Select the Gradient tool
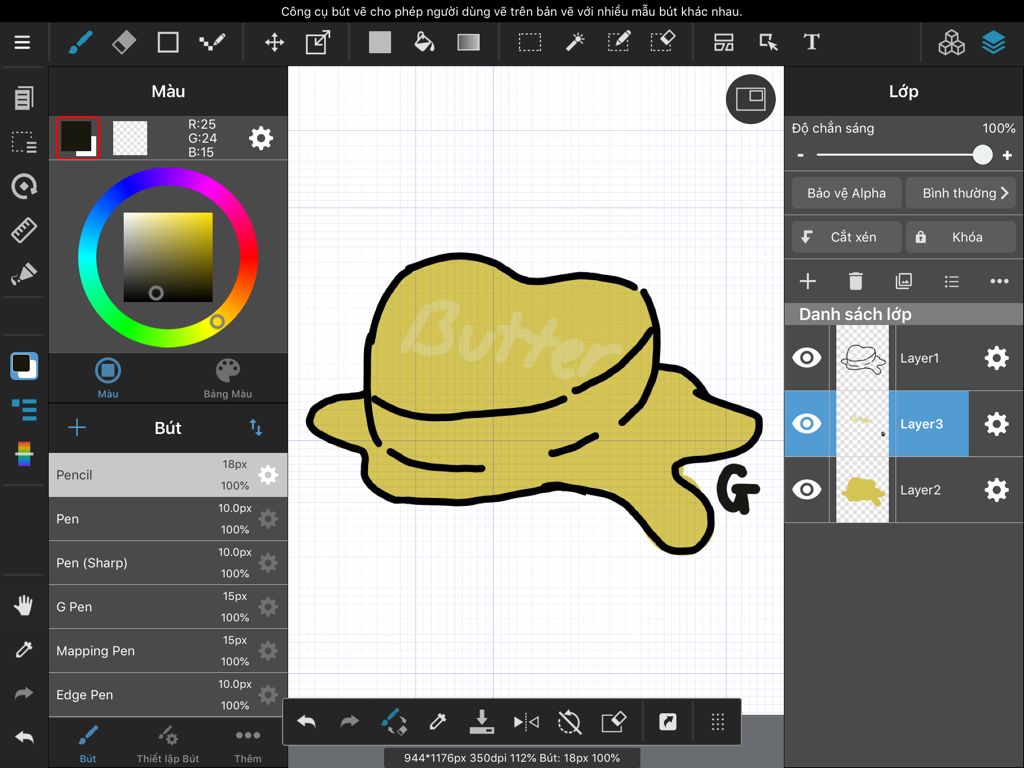The width and height of the screenshot is (1024, 768). [469, 42]
